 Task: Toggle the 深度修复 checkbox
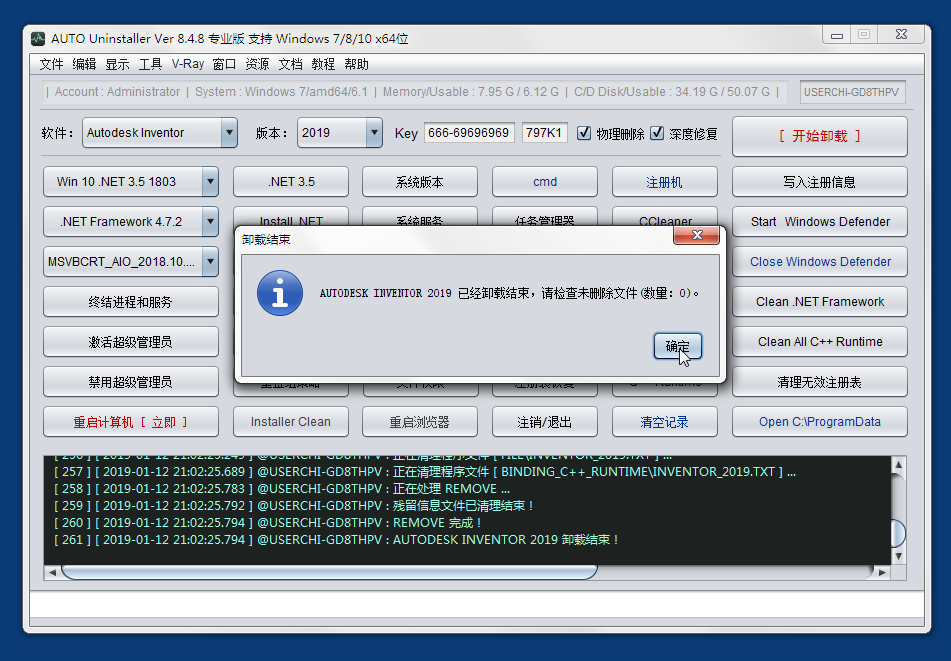pos(657,133)
